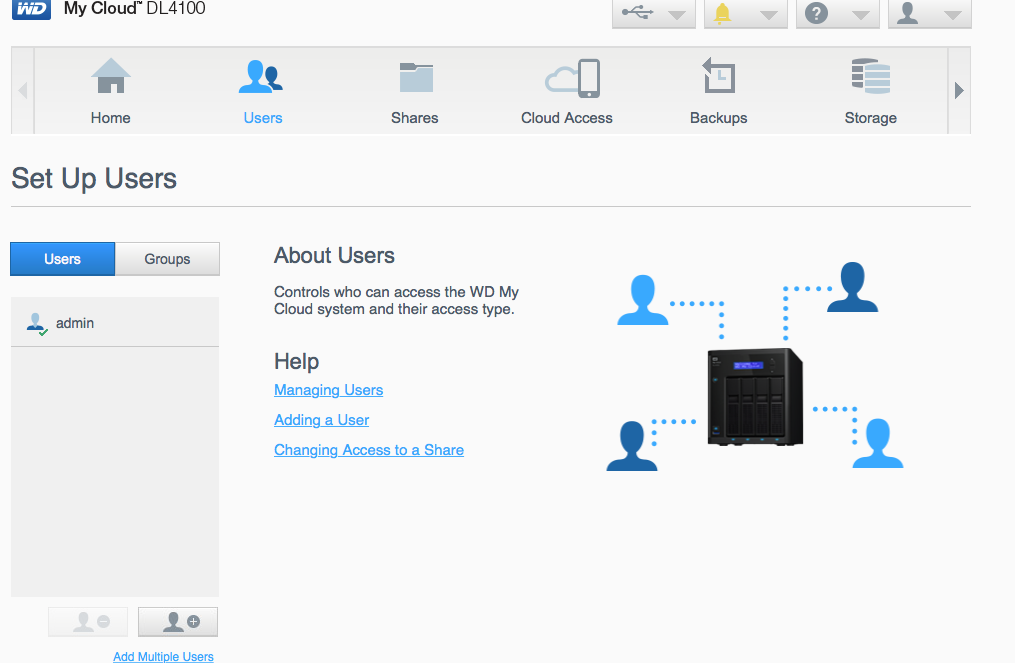Switch to the Users tab
1015x663 pixels.
[x=63, y=259]
